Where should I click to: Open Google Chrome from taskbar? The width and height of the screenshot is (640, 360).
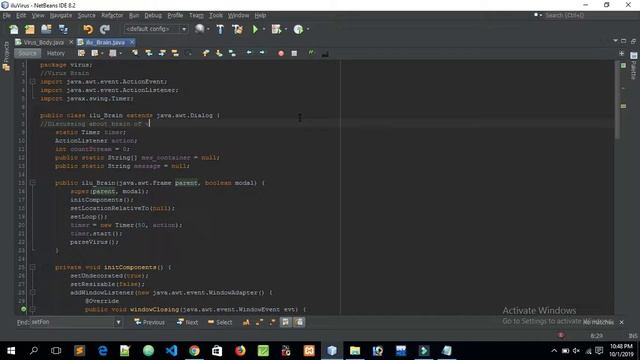[194, 351]
